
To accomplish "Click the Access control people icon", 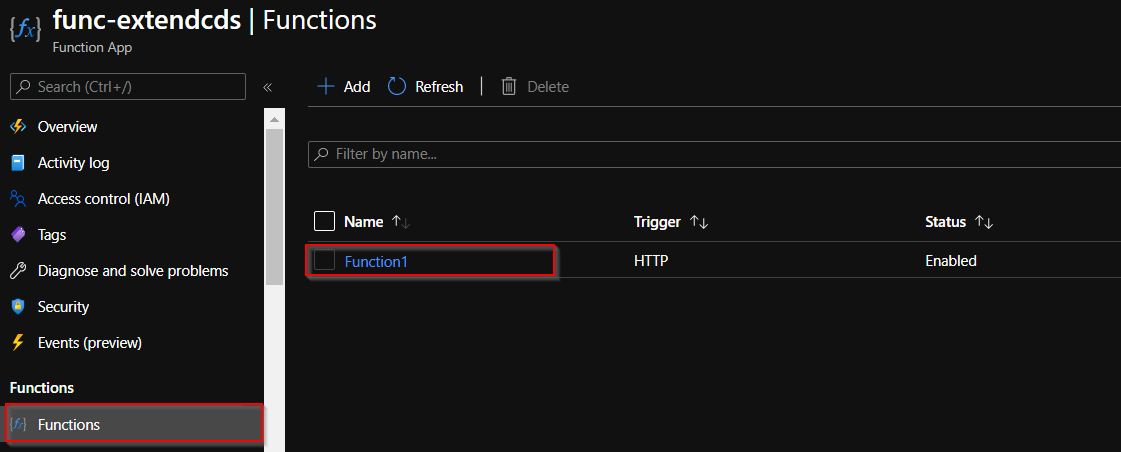I will point(17,199).
